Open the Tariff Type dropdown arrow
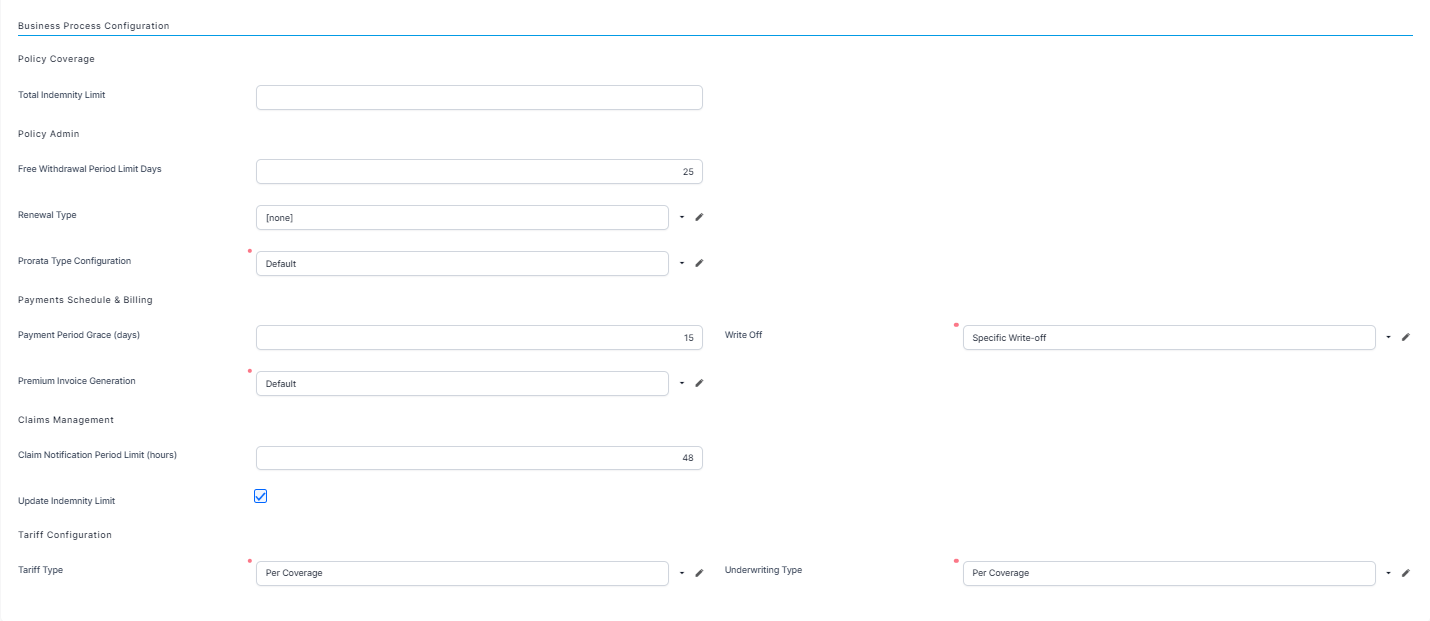Viewport: 1430px width, 621px height. click(682, 573)
